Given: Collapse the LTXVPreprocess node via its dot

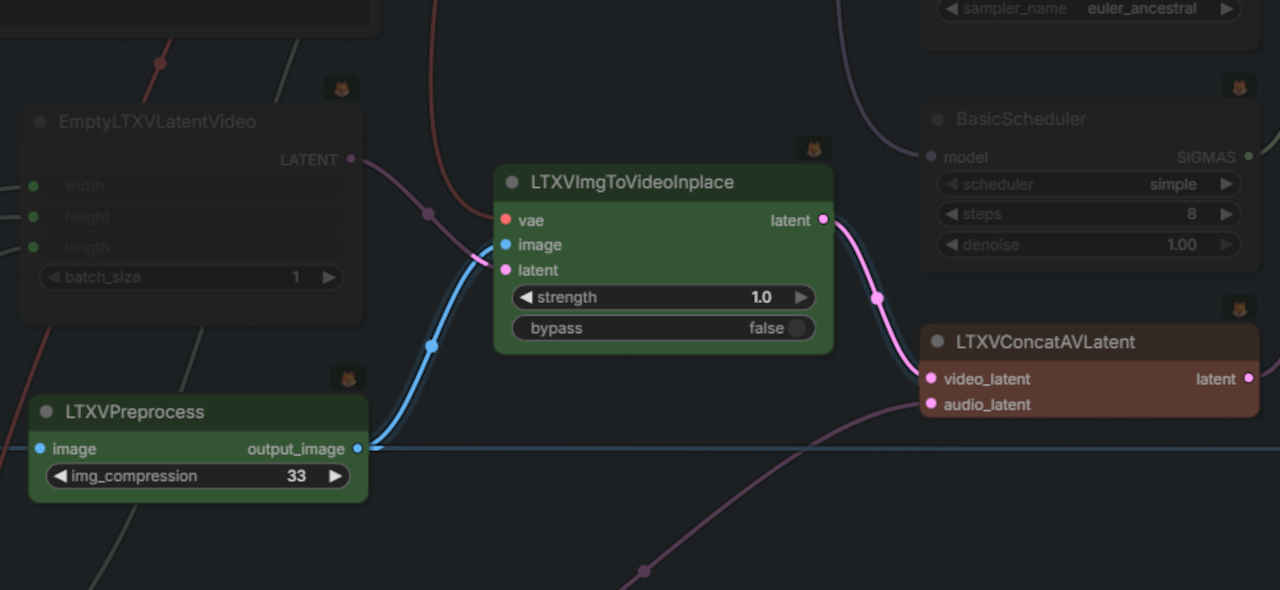Looking at the screenshot, I should pyautogui.click(x=46, y=412).
